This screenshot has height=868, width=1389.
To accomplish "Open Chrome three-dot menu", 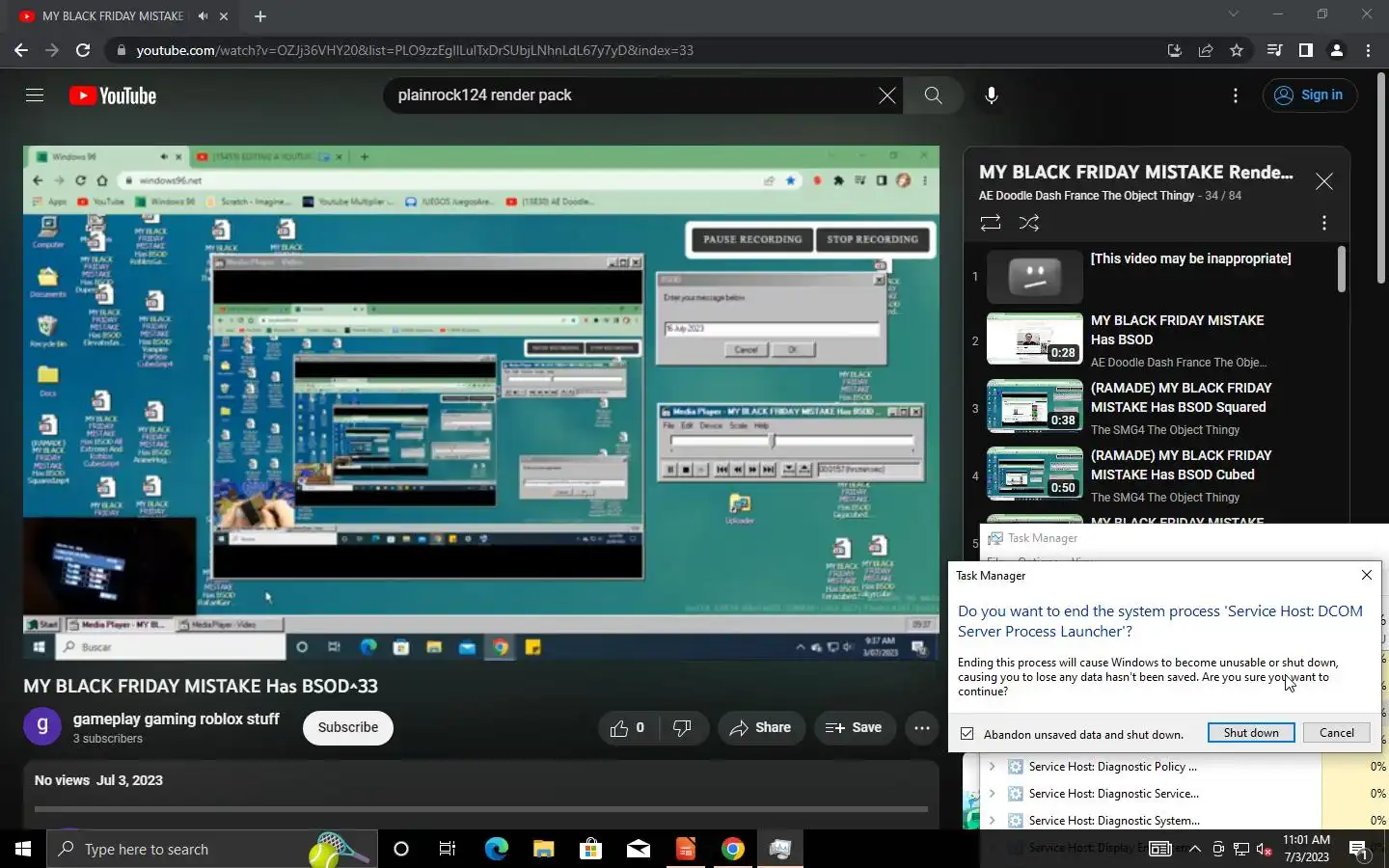I will click(1368, 50).
